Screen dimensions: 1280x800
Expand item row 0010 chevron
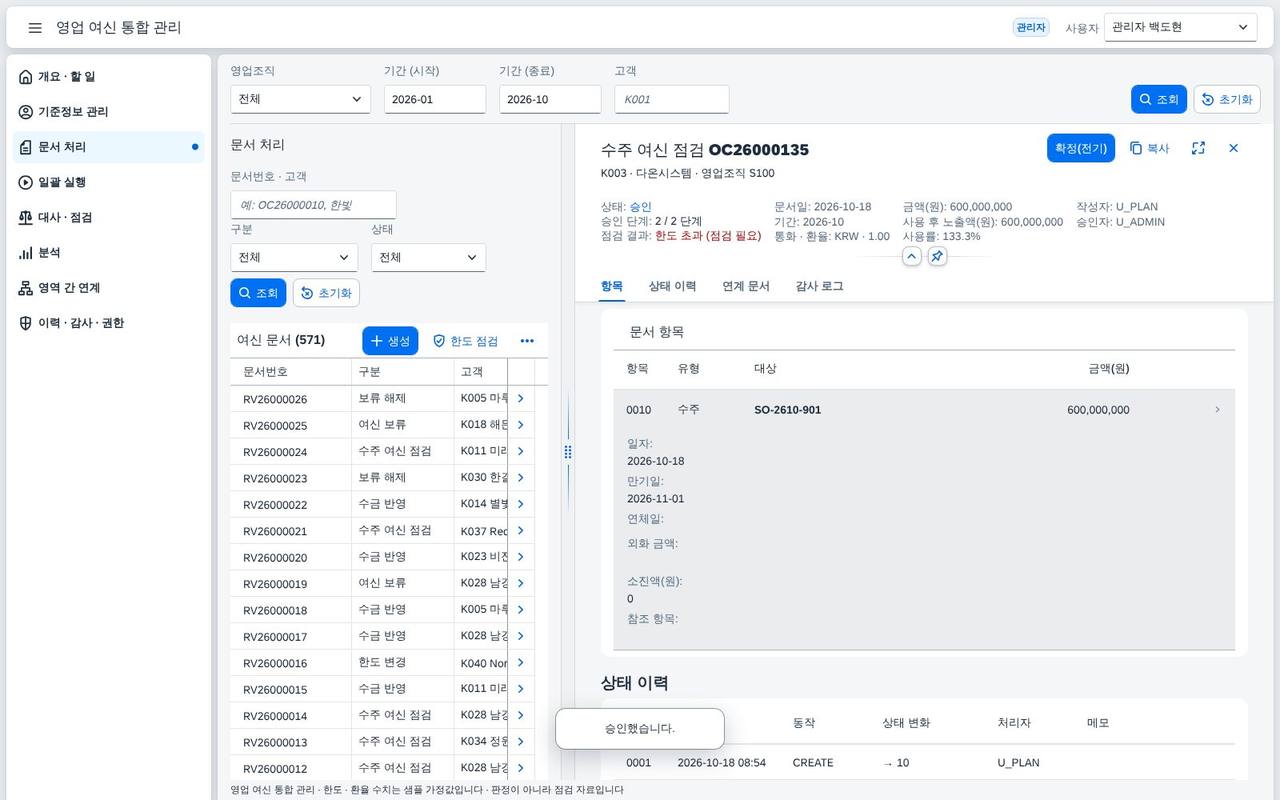pyautogui.click(x=1217, y=410)
